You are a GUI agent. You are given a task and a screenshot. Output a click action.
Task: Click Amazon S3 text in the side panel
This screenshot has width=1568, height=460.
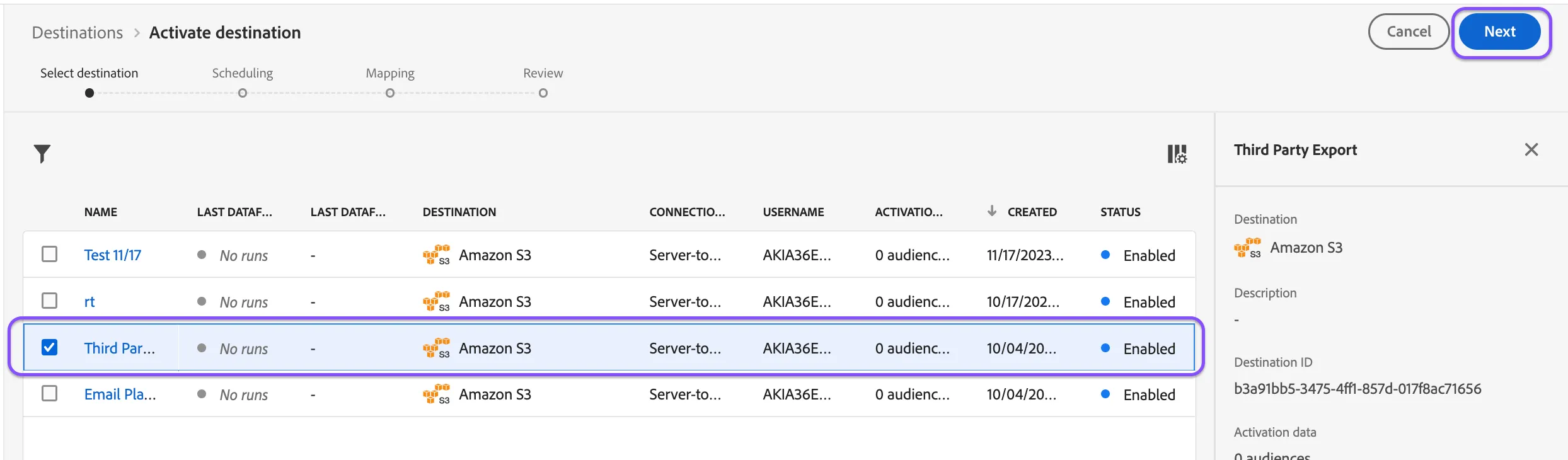coord(1306,248)
